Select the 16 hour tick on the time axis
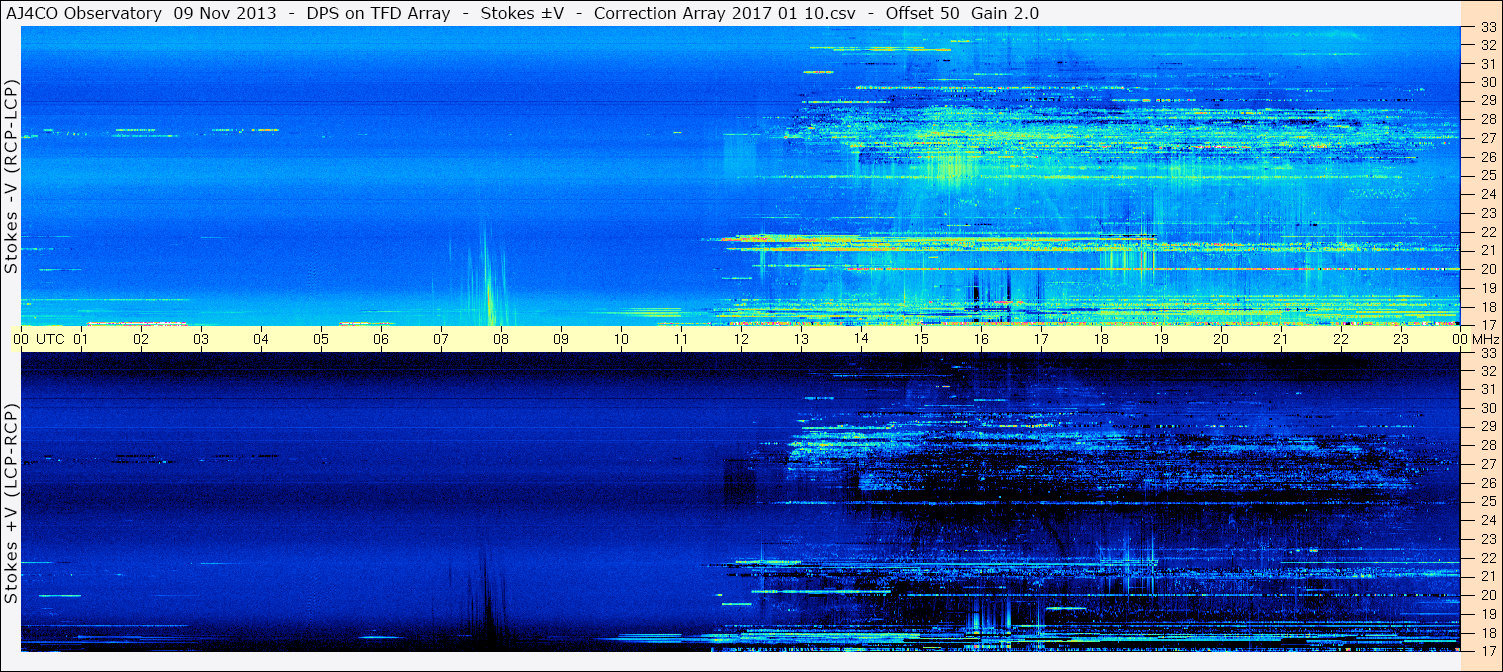The width and height of the screenshot is (1503, 672). pyautogui.click(x=981, y=339)
